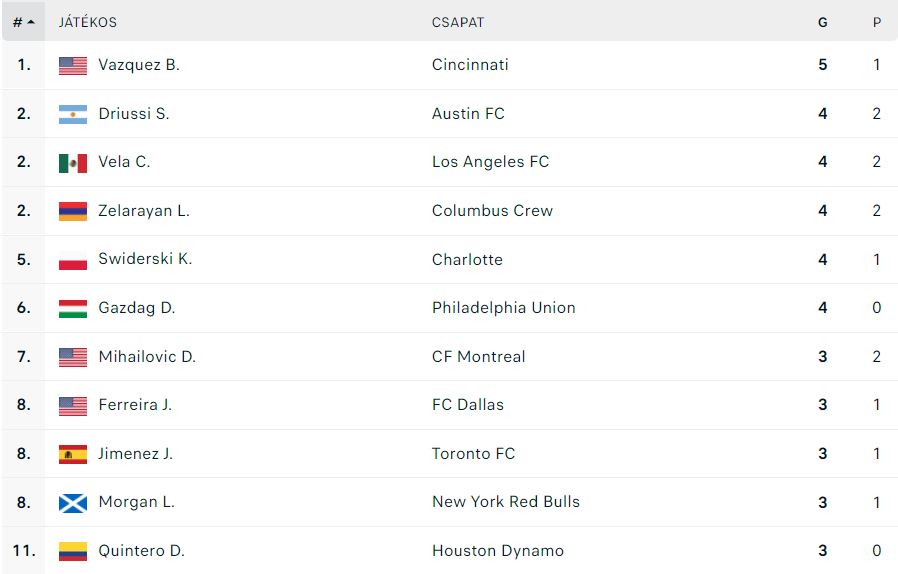Click the Hungary flag next to Gazdag D.

[x=73, y=309]
